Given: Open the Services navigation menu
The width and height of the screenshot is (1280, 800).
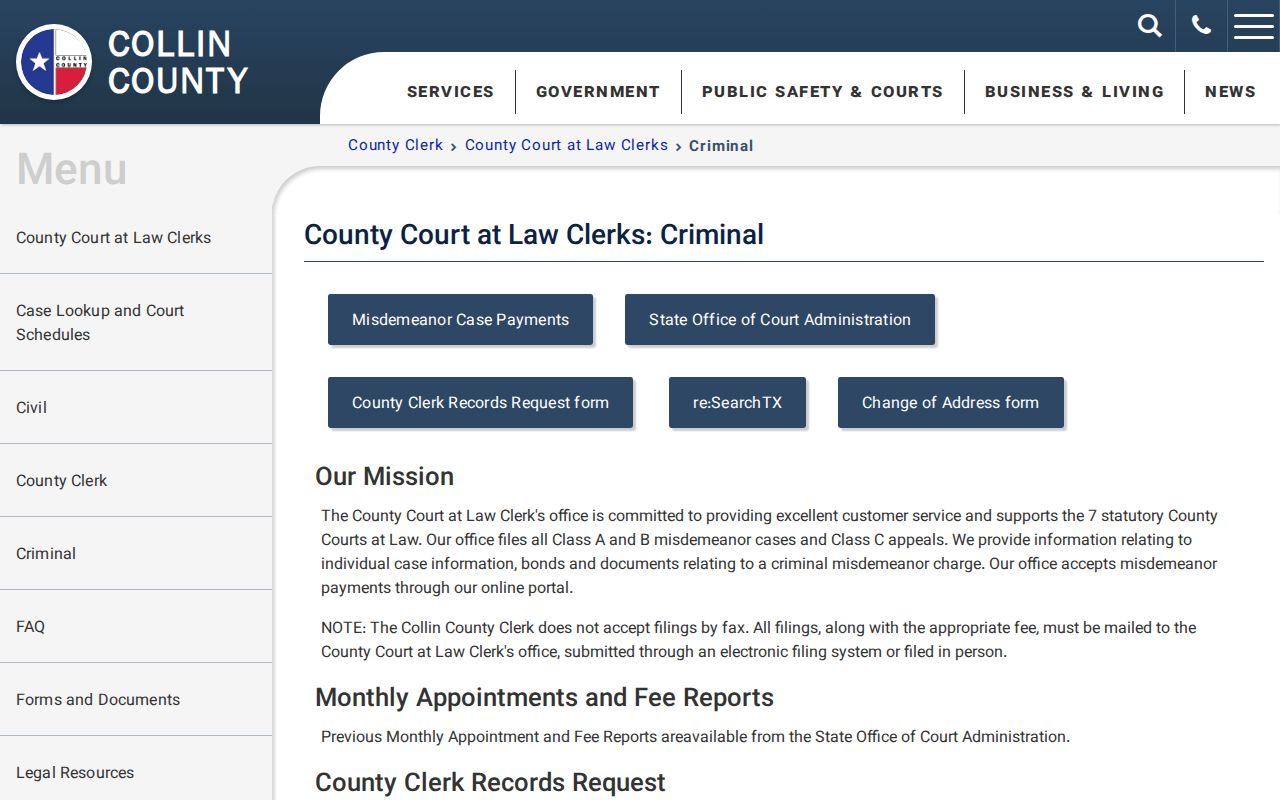Looking at the screenshot, I should point(450,91).
